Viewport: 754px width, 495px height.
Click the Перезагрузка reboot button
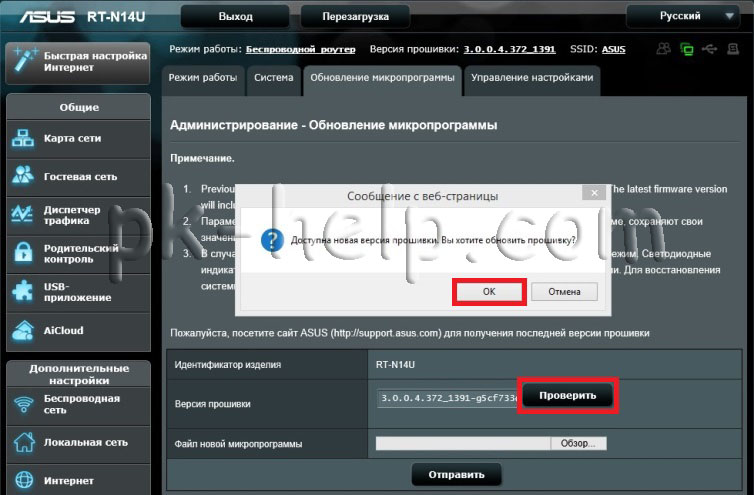tap(355, 17)
